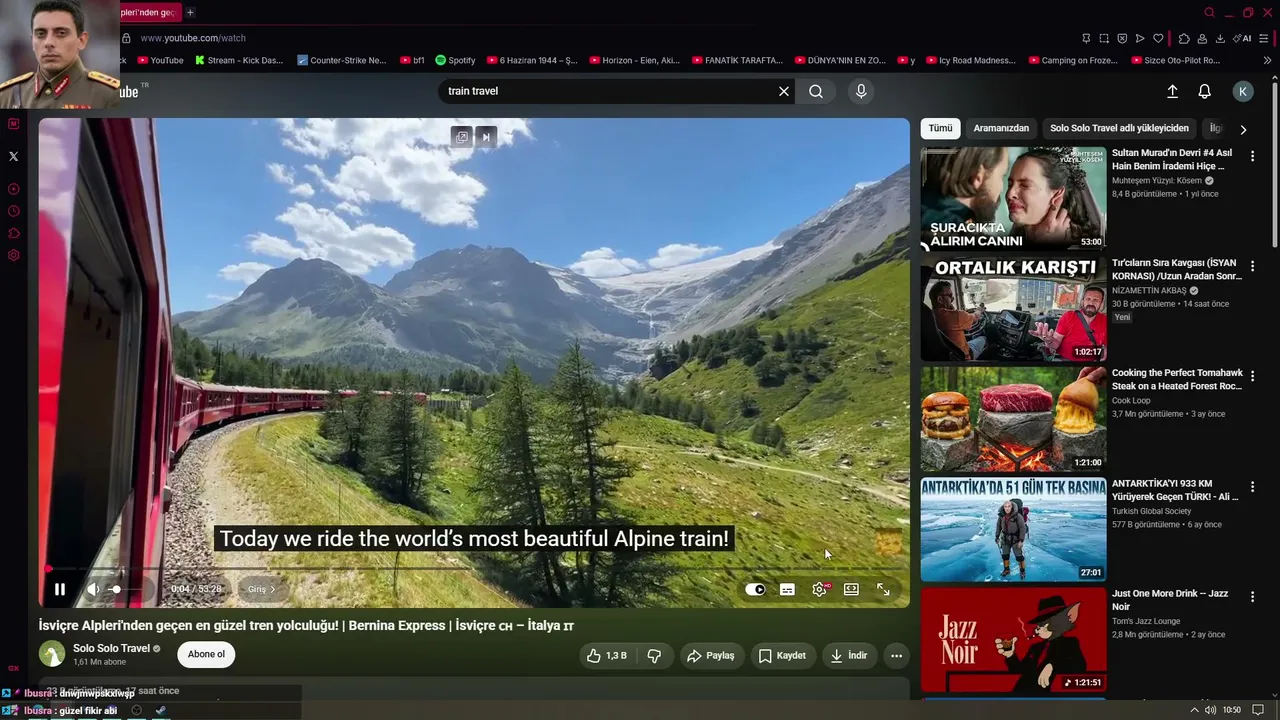Viewport: 1280px width, 720px height.
Task: Open the 'ŞURACIKTA ALIRIM CANINI' video thumbnail
Action: pyautogui.click(x=1013, y=199)
